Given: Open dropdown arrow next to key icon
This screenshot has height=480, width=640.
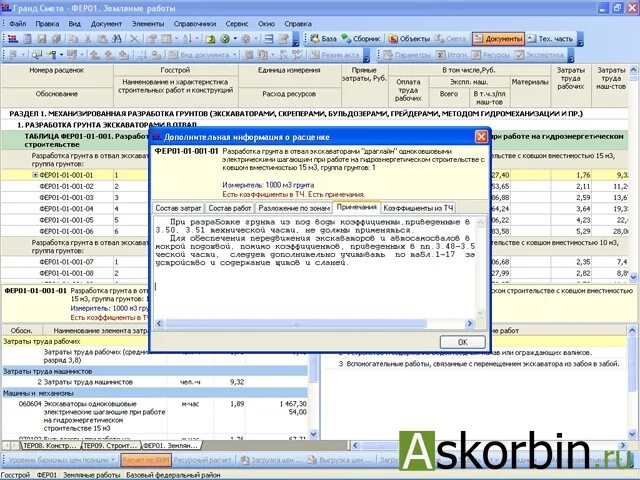Looking at the screenshot, I should [61, 55].
